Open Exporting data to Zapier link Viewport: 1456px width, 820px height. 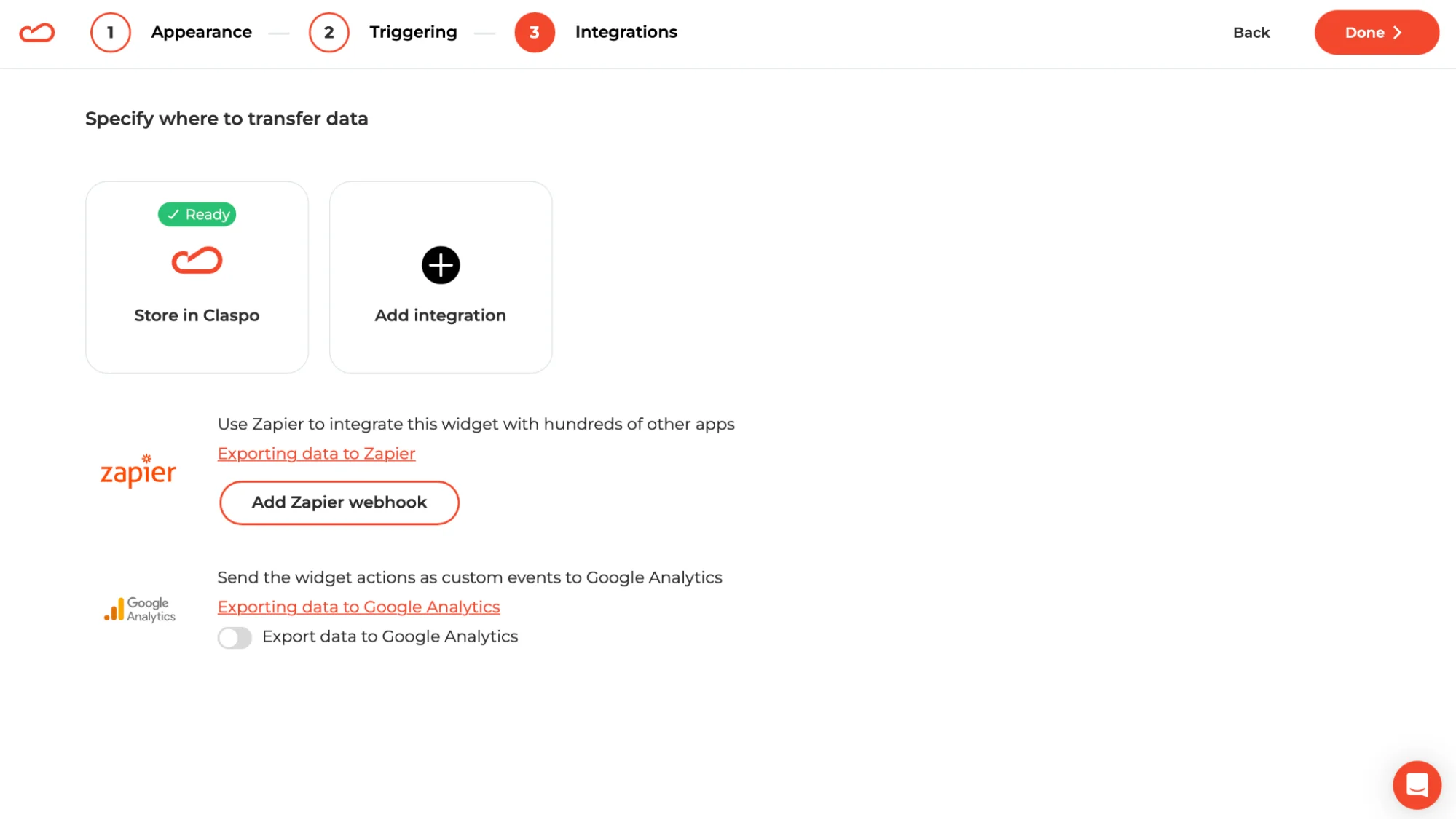[x=316, y=454]
